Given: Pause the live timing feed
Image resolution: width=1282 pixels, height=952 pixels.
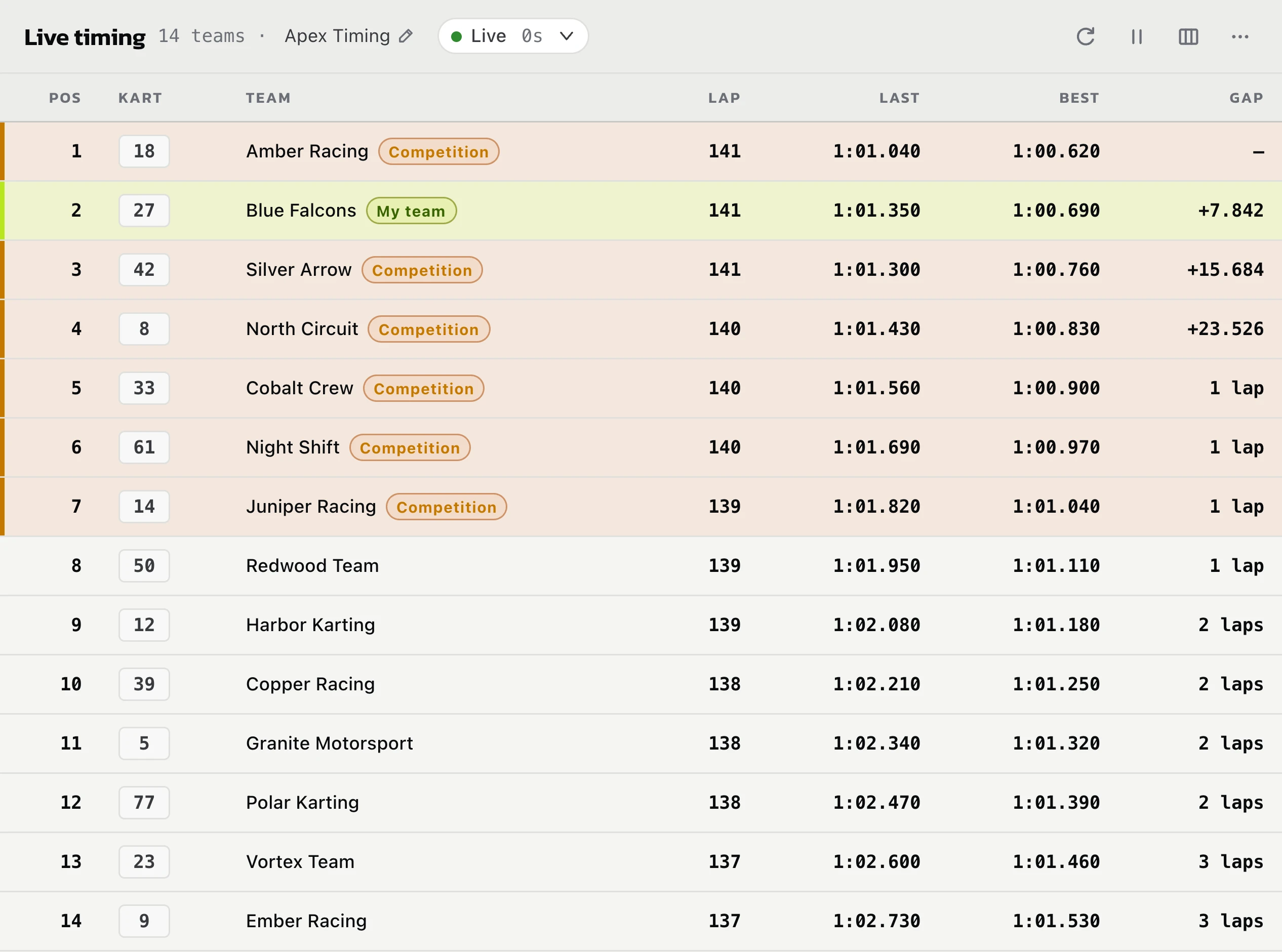Looking at the screenshot, I should pyautogui.click(x=1137, y=36).
